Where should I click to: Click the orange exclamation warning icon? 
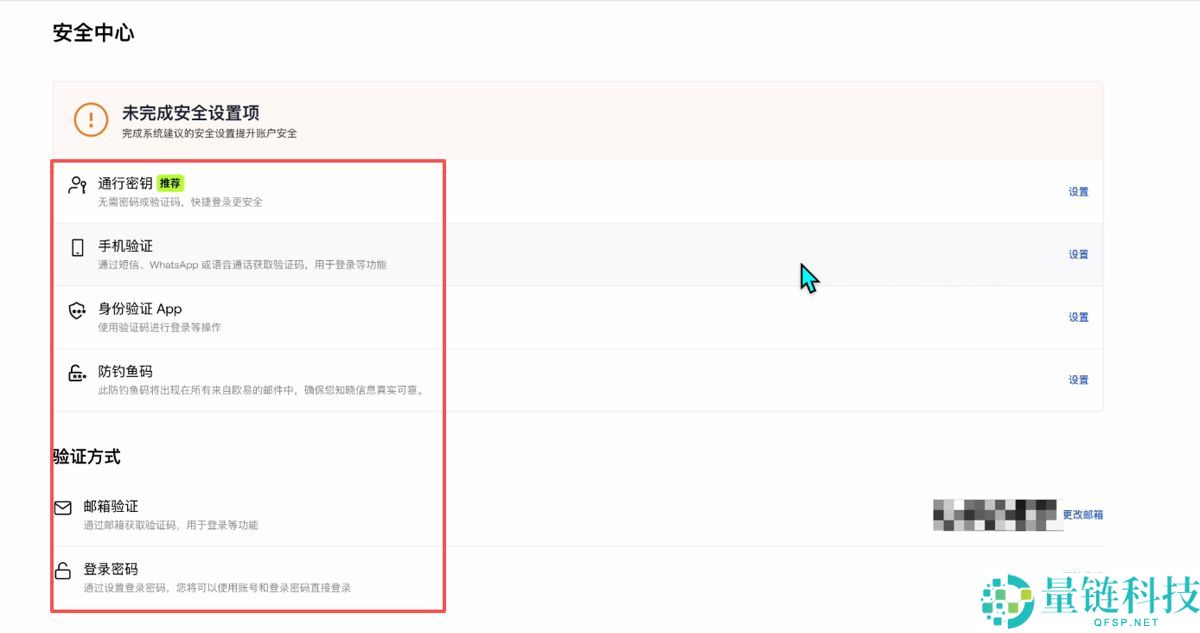click(x=91, y=120)
